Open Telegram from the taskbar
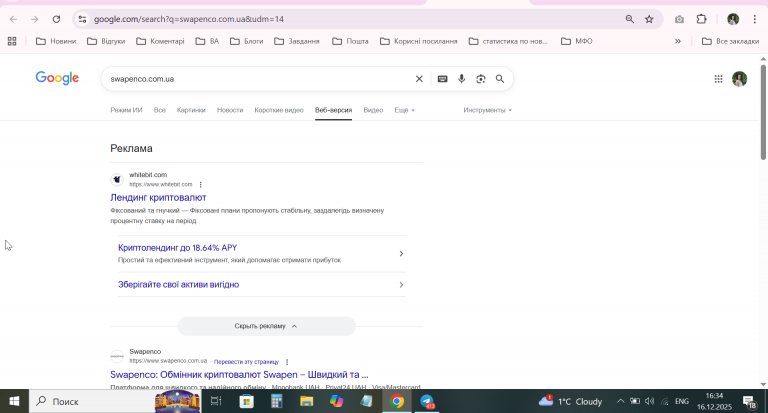The image size is (768, 413). point(427,401)
